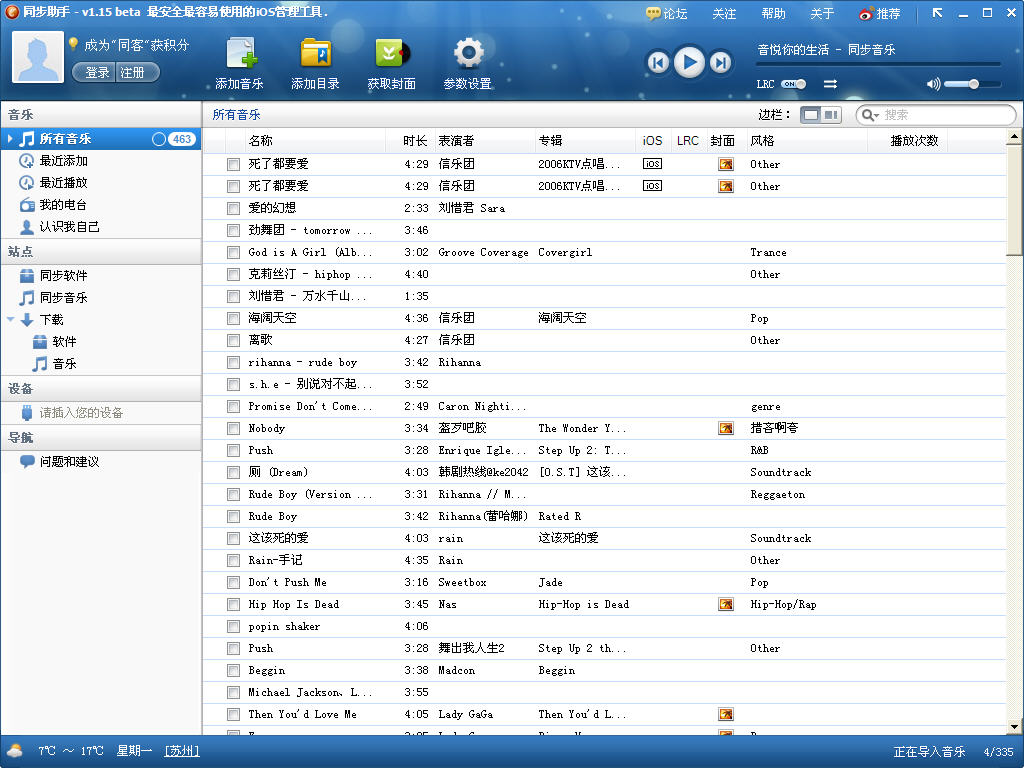The image size is (1024, 768).
Task: Toggle the LRC lyrics switch
Action: point(793,84)
